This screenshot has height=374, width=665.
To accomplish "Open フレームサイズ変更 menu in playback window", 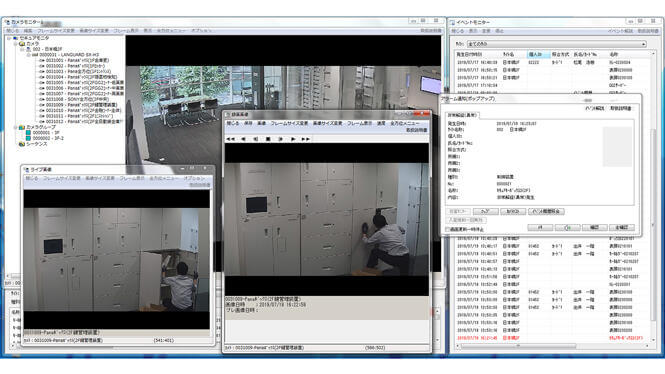I will point(289,123).
